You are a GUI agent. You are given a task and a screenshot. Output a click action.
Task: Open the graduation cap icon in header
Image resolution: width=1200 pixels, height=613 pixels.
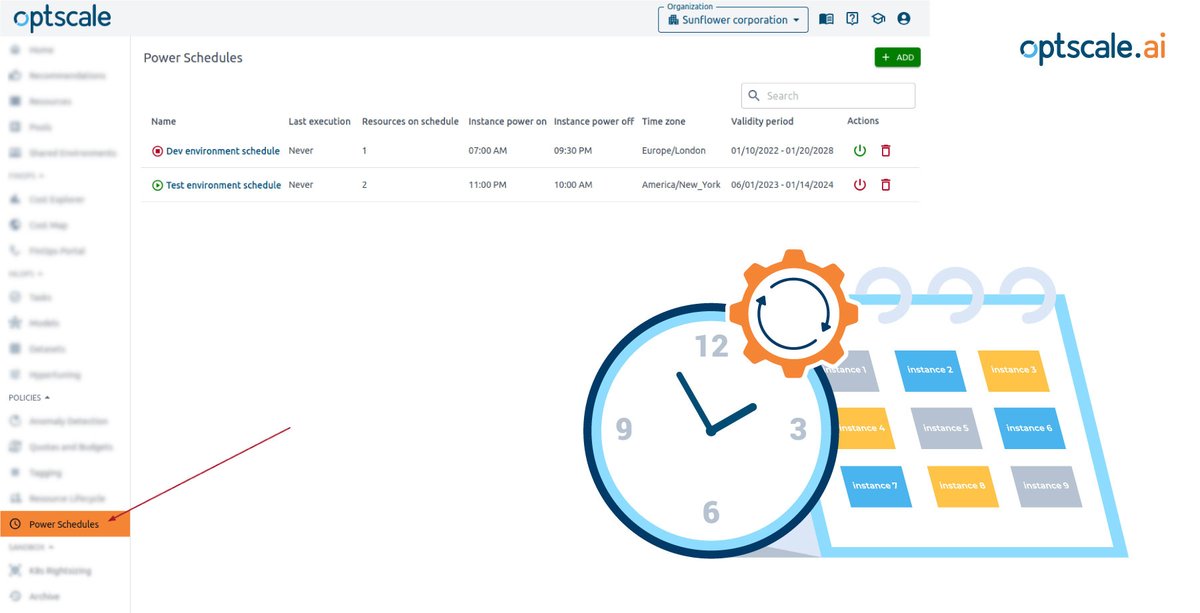[878, 19]
